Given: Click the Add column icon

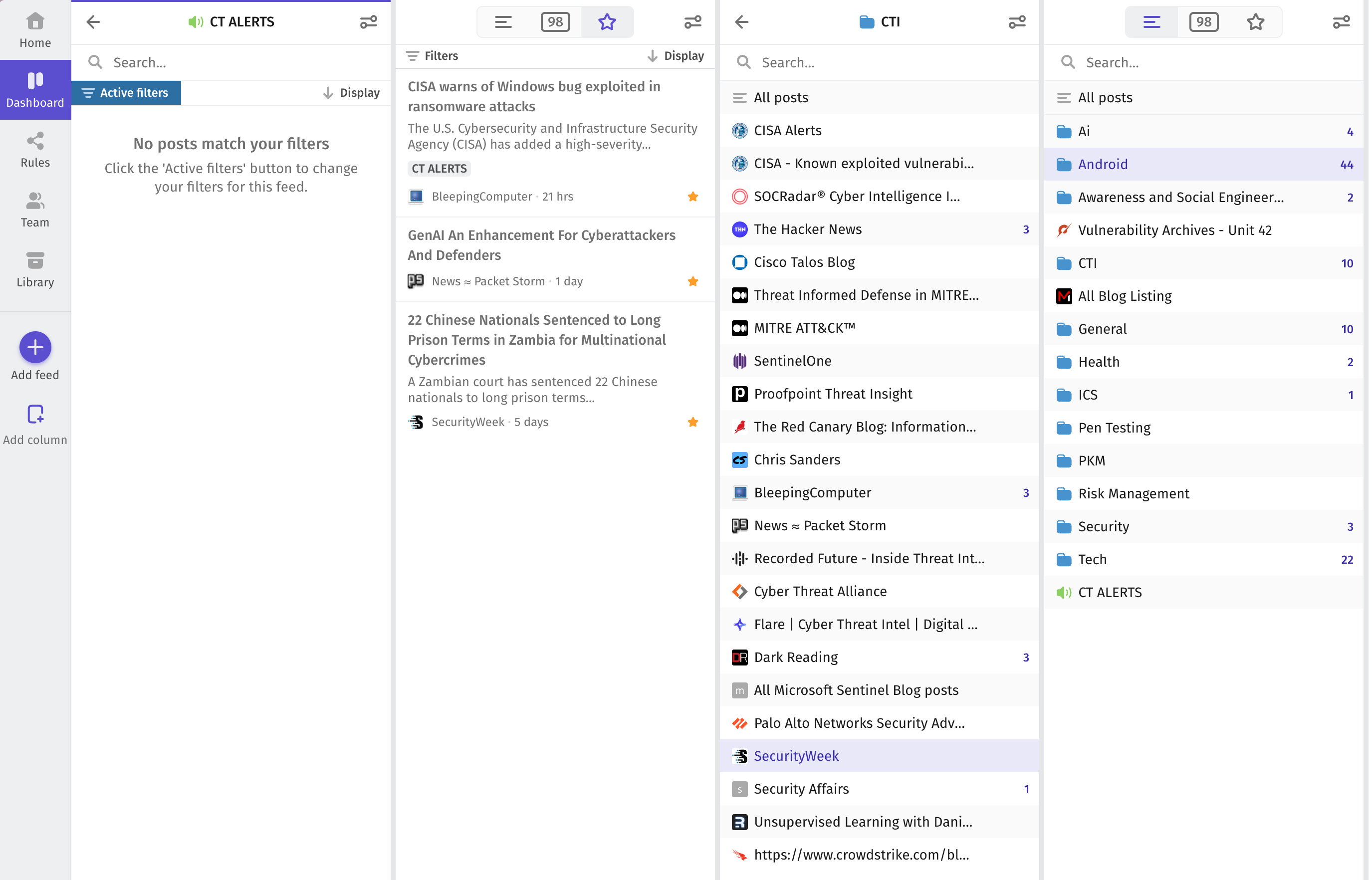Looking at the screenshot, I should [35, 414].
